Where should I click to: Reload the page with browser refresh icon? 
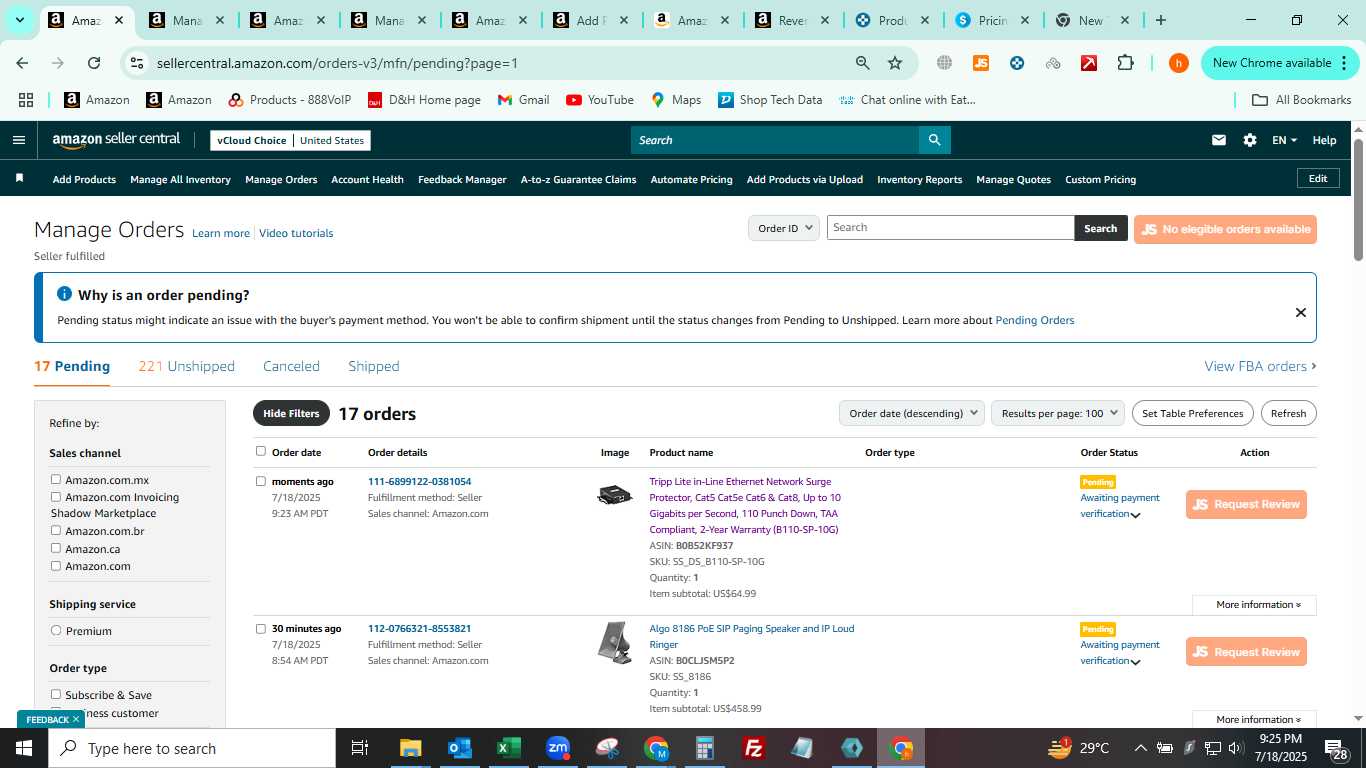click(93, 63)
